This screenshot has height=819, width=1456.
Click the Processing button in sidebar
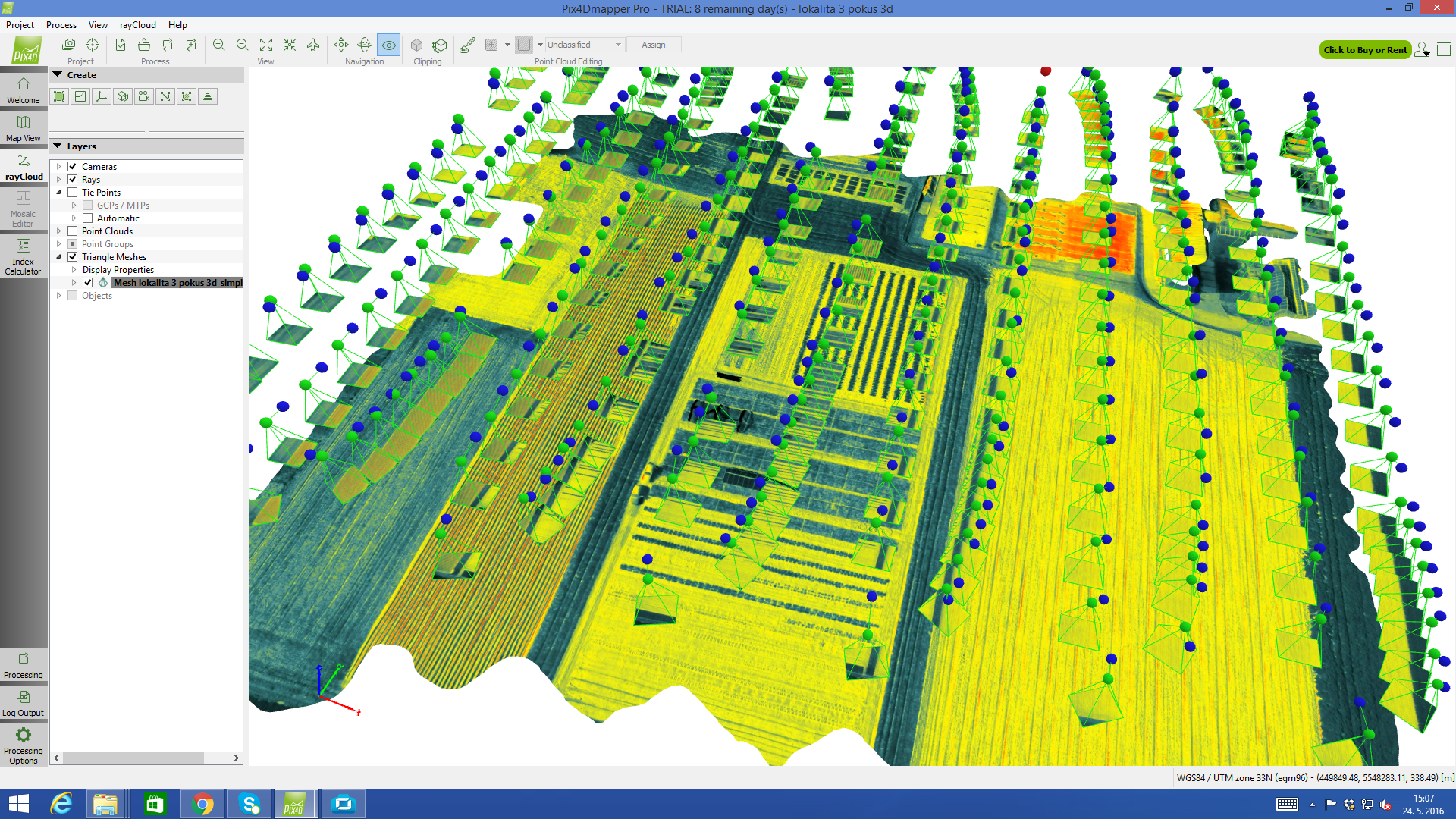[x=24, y=665]
